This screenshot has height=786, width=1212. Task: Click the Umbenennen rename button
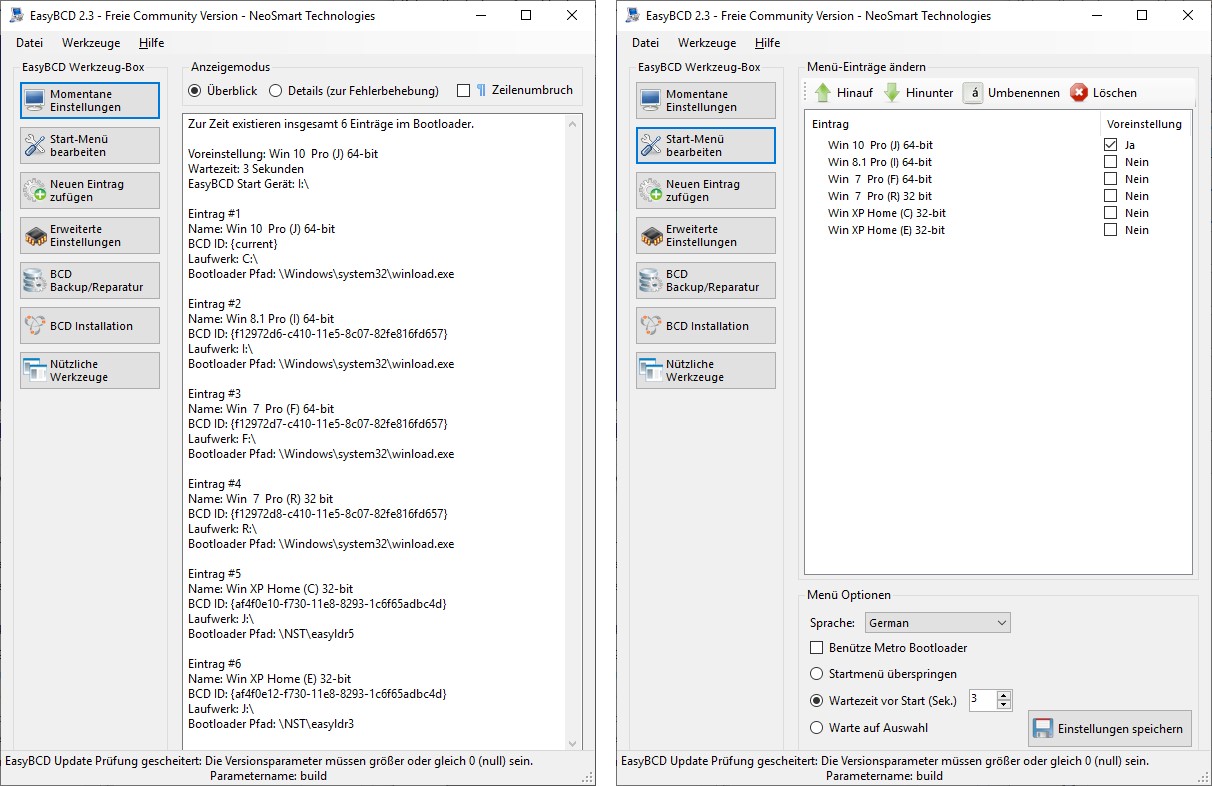(1012, 93)
